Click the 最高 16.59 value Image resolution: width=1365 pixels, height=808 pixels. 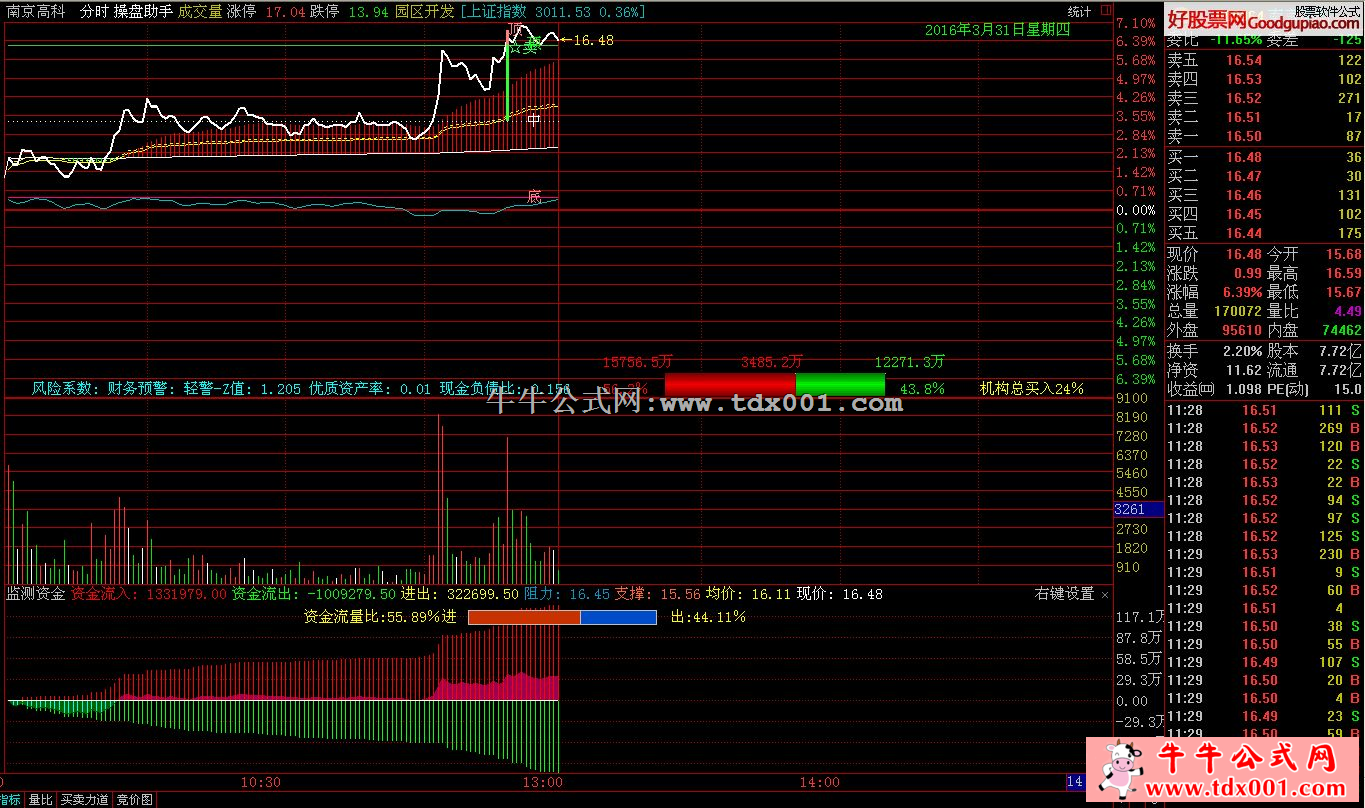point(1342,273)
